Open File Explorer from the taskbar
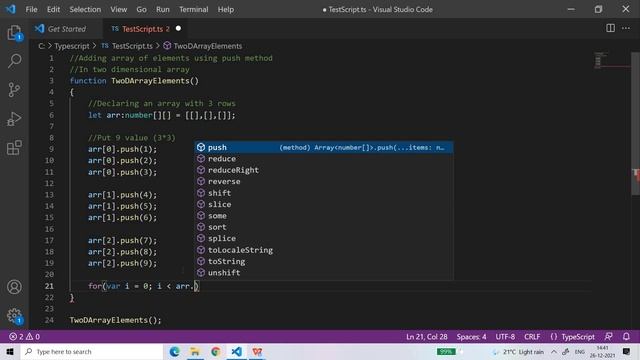The width and height of the screenshot is (640, 360). point(195,351)
